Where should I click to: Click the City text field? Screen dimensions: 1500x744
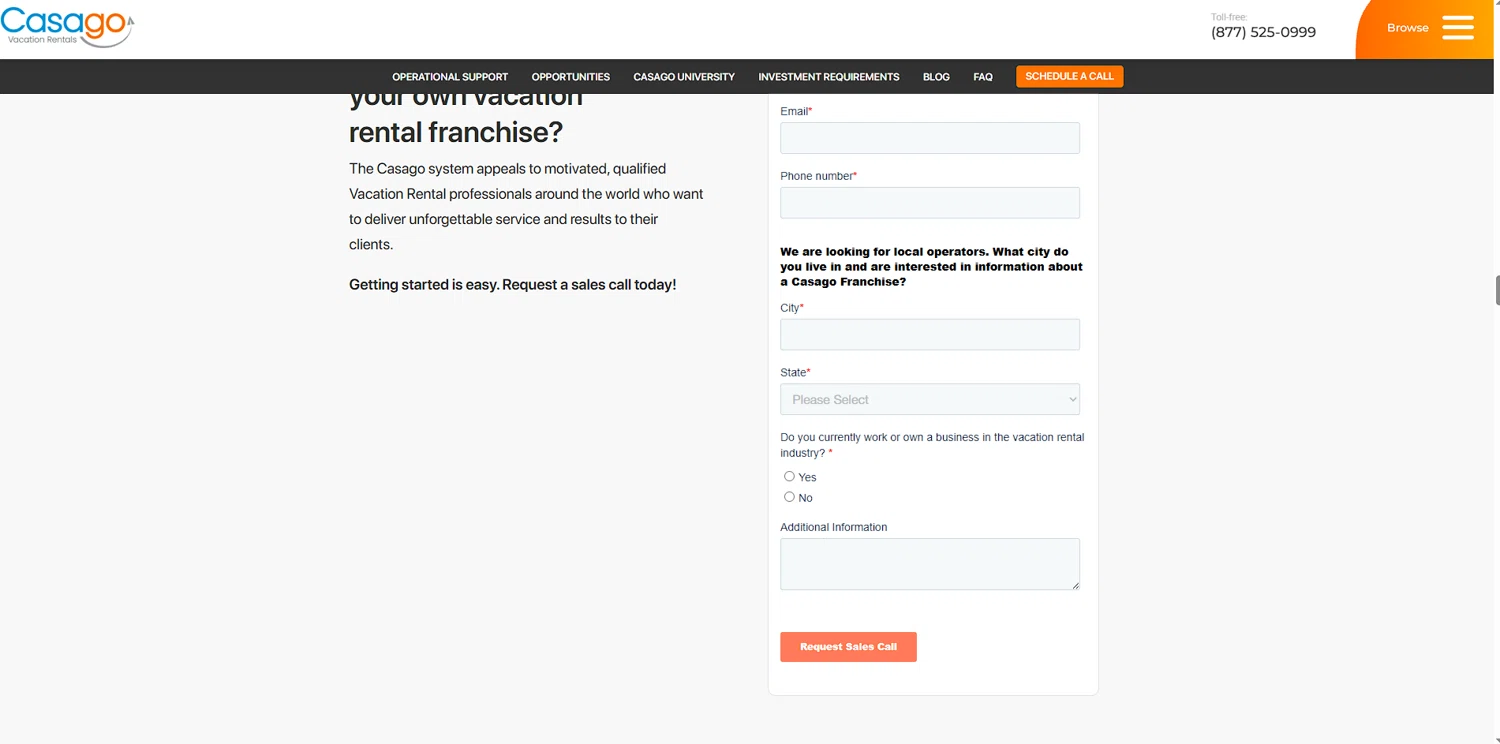pyautogui.click(x=929, y=334)
